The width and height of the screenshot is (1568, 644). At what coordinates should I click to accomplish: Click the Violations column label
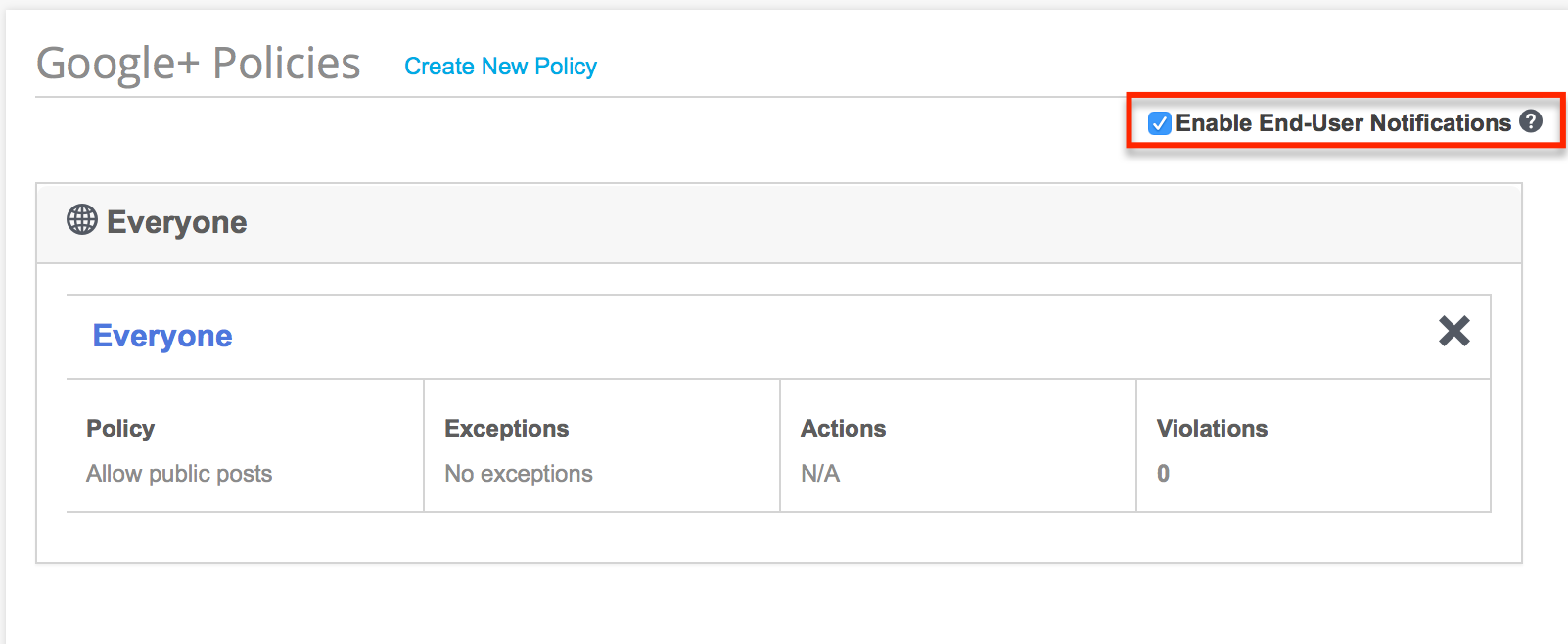point(1212,429)
